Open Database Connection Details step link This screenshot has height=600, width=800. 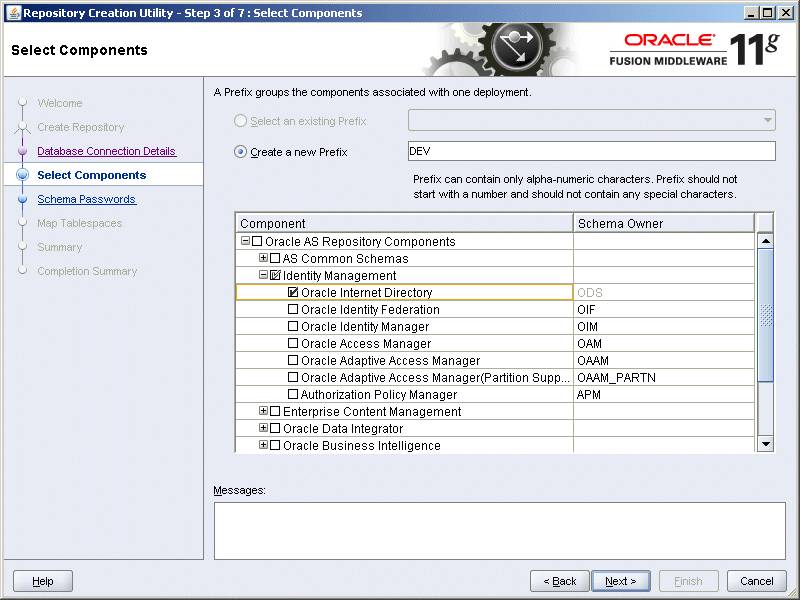[x=107, y=151]
